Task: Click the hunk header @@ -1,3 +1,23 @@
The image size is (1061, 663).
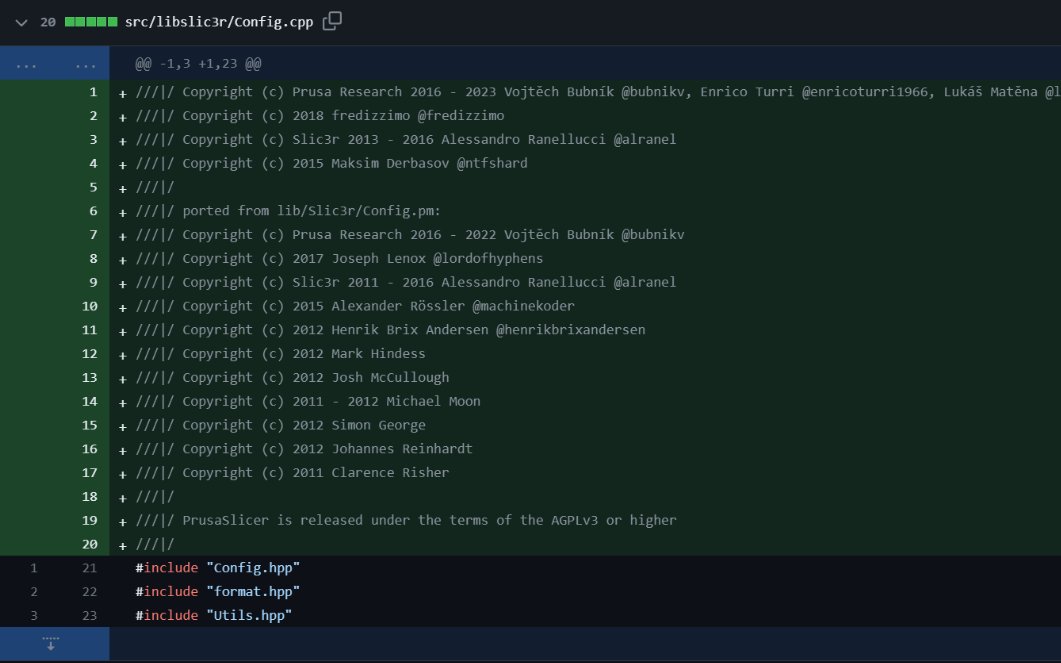Action: pos(198,64)
